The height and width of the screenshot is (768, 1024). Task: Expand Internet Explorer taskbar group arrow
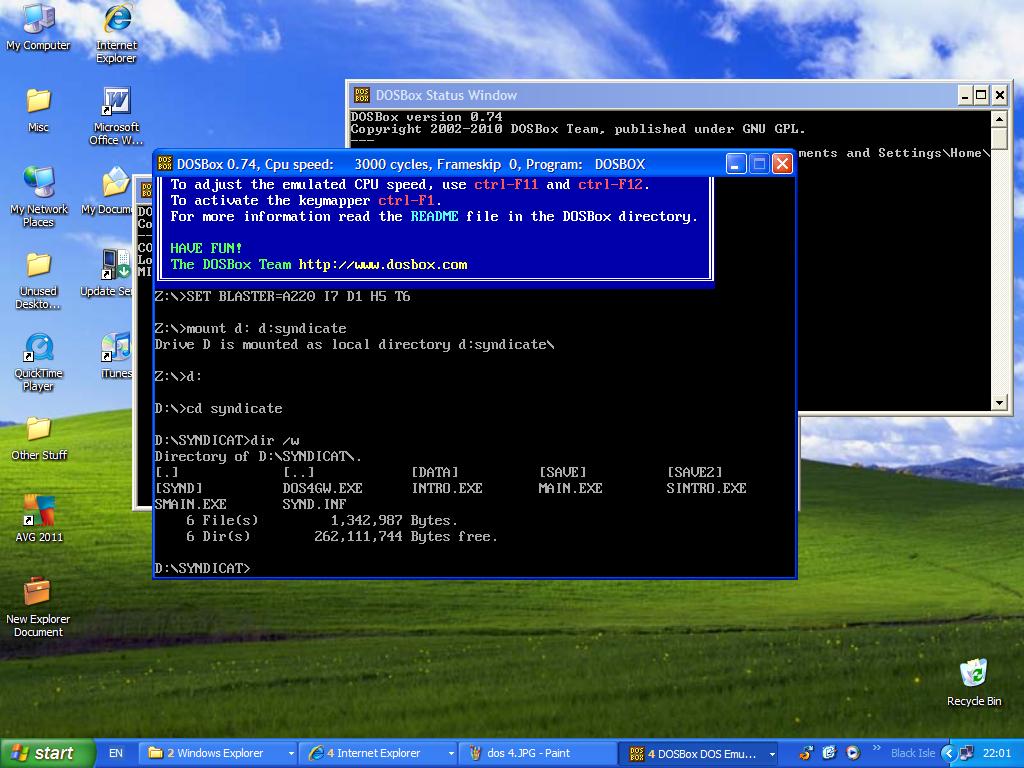[x=451, y=754]
